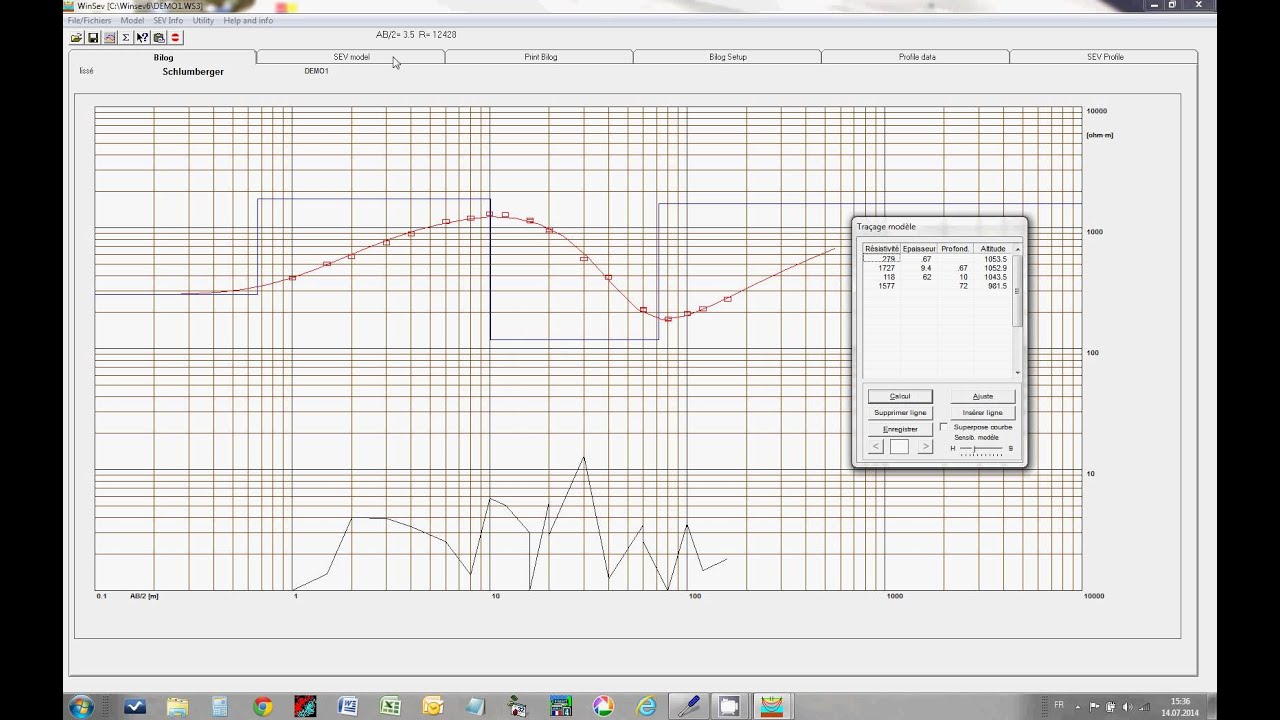Click the next arrow button in Traçage modèle

click(x=925, y=447)
